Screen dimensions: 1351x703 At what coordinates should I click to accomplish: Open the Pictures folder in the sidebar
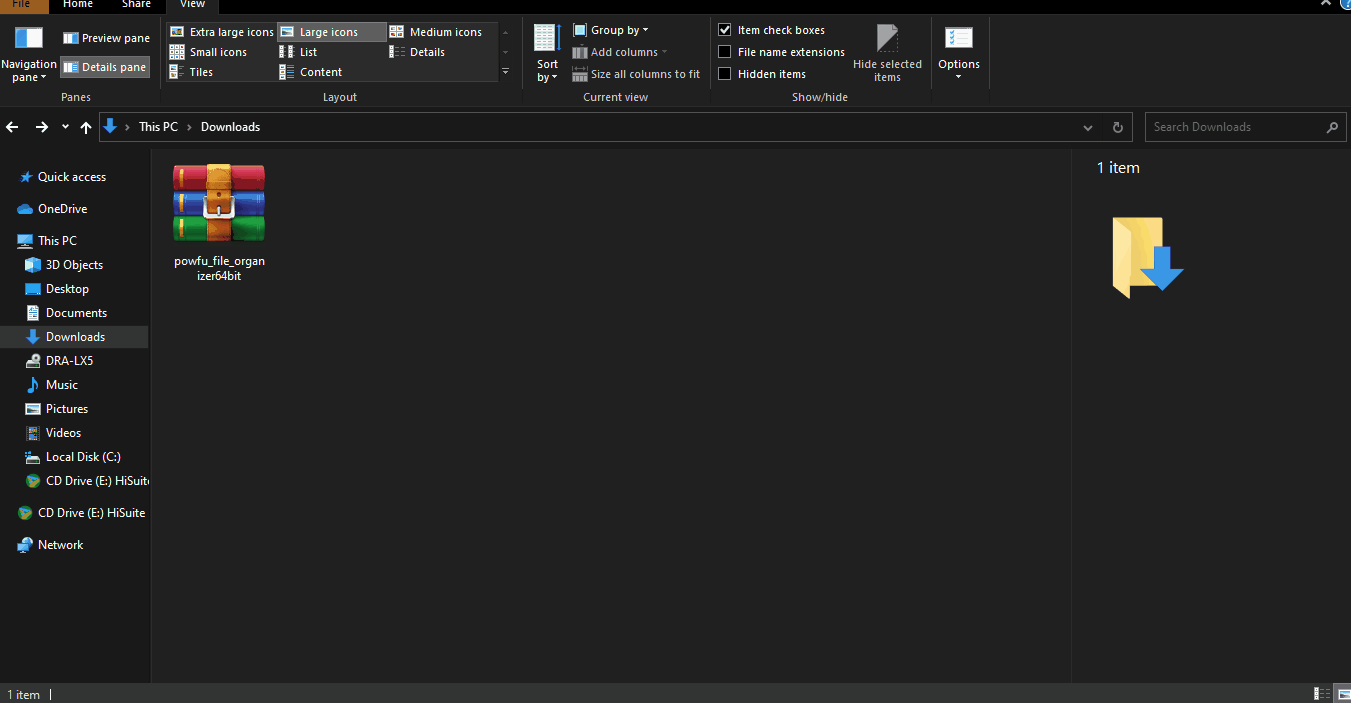click(x=67, y=408)
